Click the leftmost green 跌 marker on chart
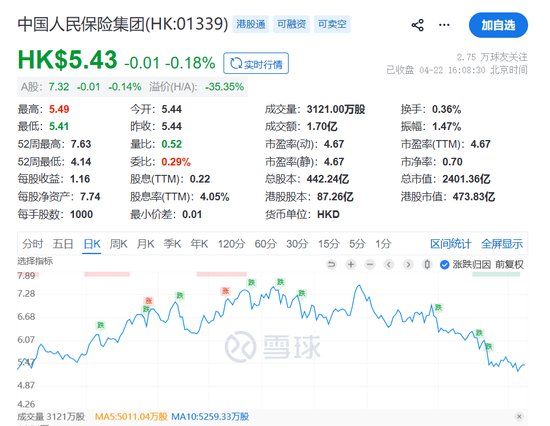Screen dimensions: 550x426 101,325
